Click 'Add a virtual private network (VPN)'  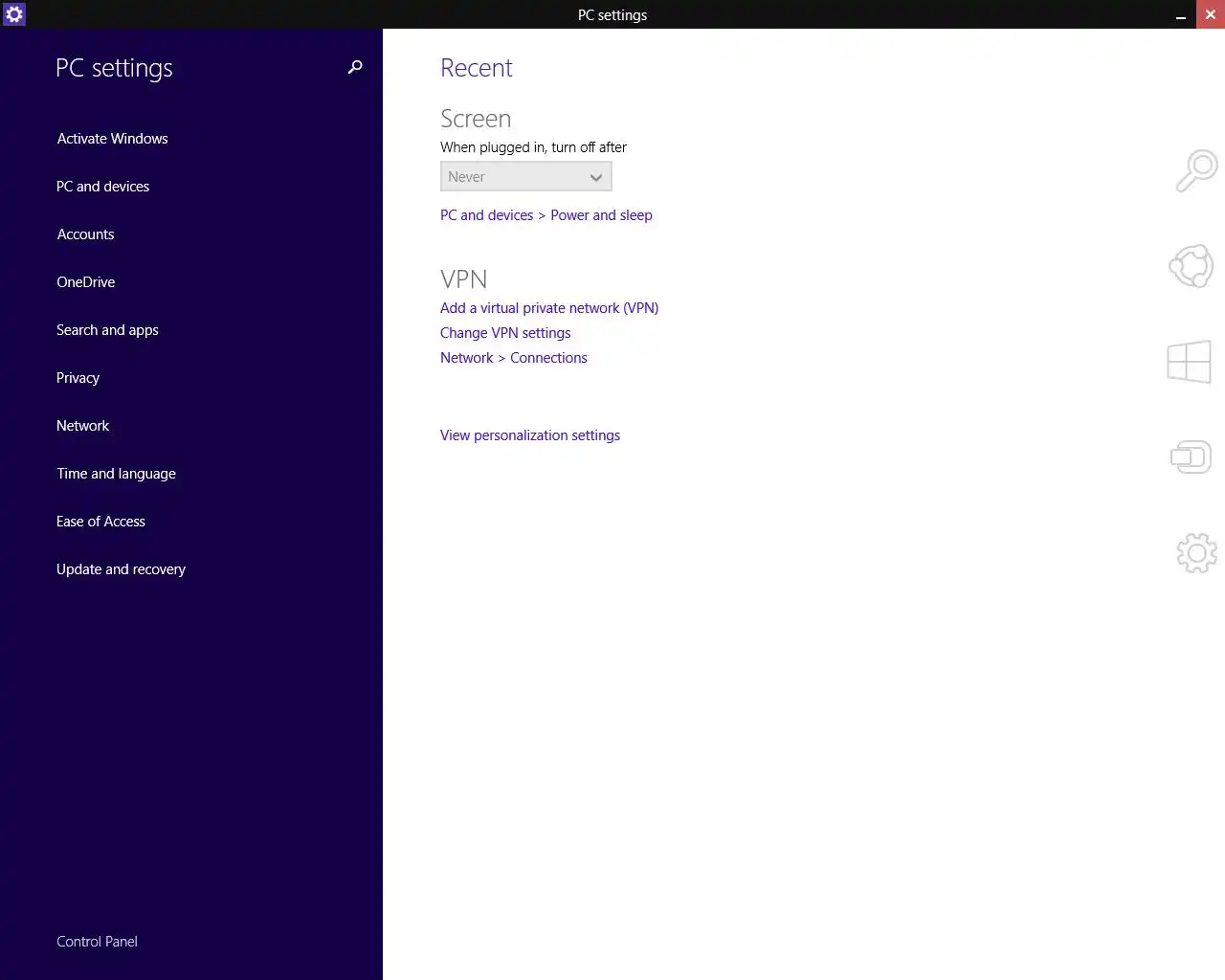point(549,308)
